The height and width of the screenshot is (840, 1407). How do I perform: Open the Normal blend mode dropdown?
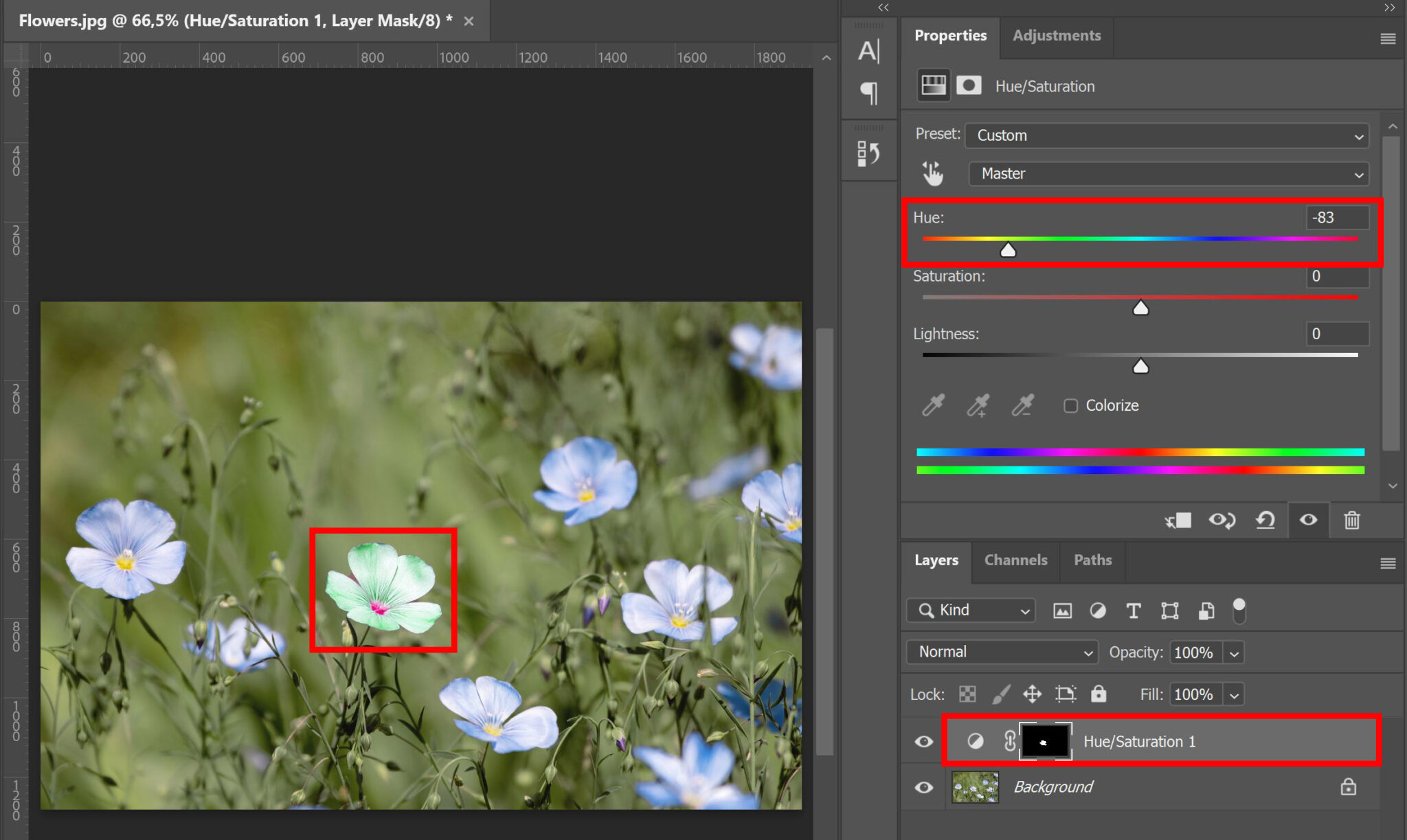tap(1001, 652)
